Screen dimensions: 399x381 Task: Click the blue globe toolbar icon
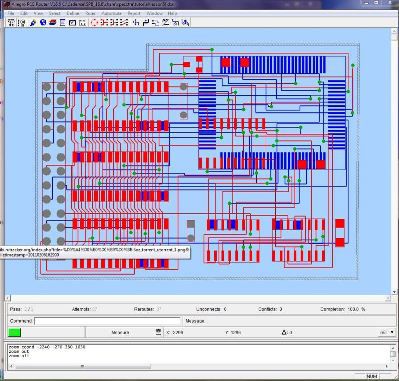[x=43, y=22]
